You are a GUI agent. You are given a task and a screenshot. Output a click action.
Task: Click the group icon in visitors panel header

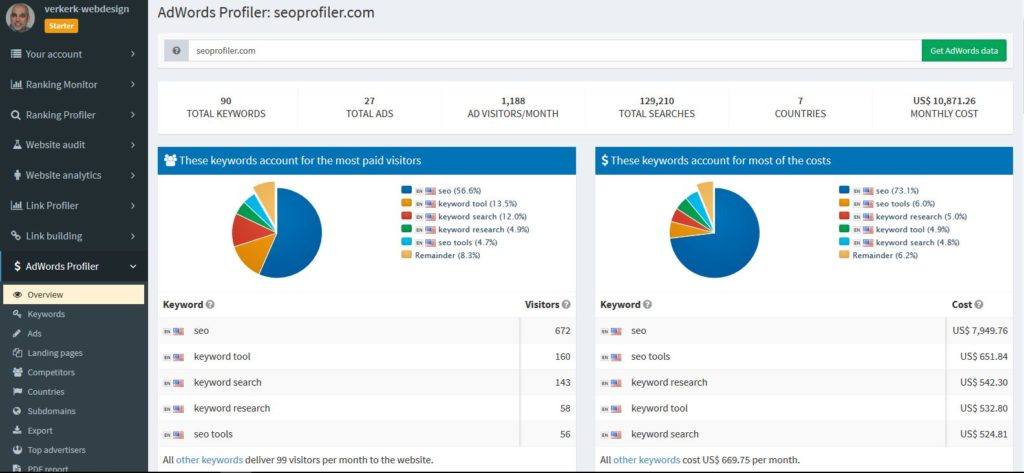170,160
